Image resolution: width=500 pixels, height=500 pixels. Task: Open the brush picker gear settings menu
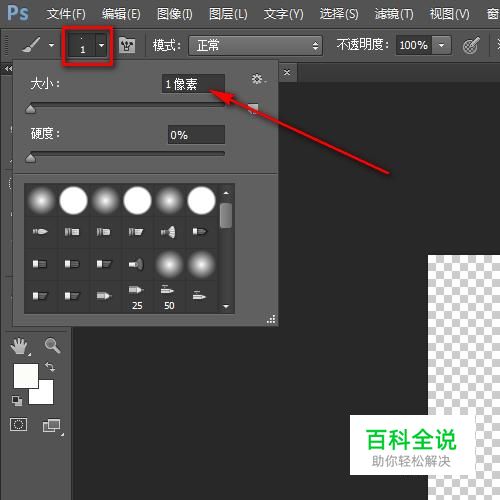[x=258, y=79]
